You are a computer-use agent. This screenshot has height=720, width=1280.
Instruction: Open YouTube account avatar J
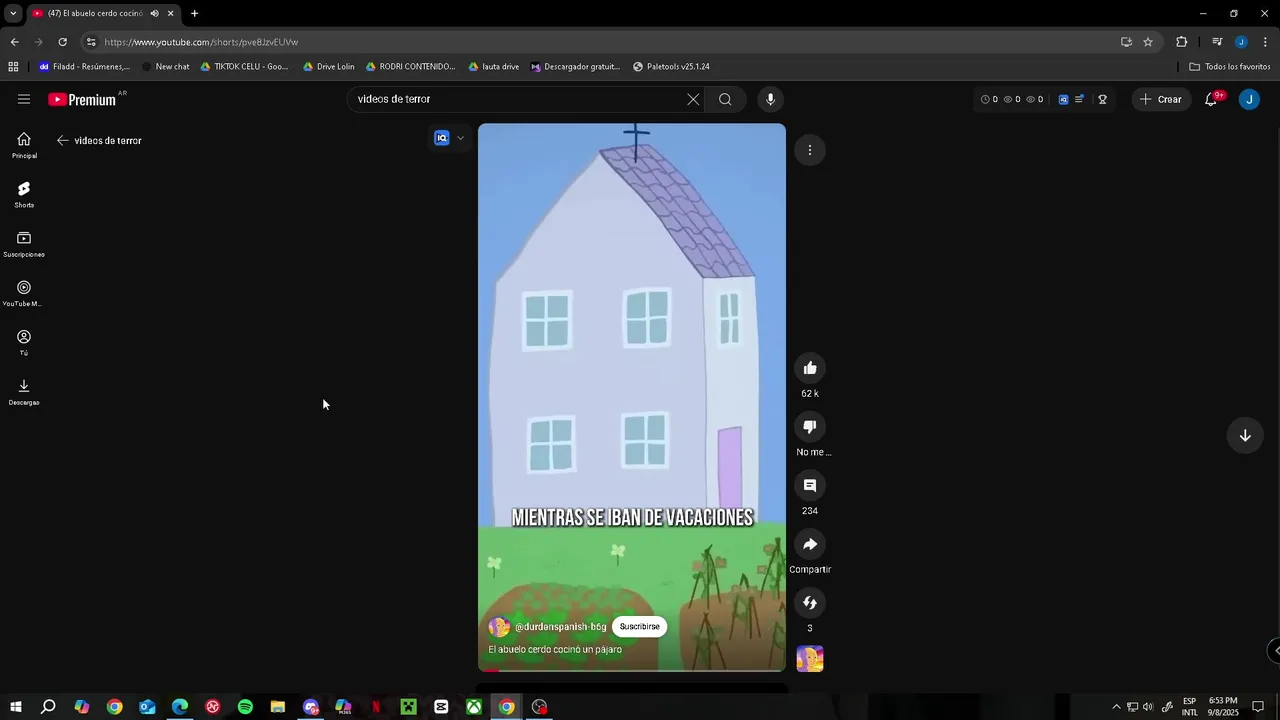click(1249, 99)
